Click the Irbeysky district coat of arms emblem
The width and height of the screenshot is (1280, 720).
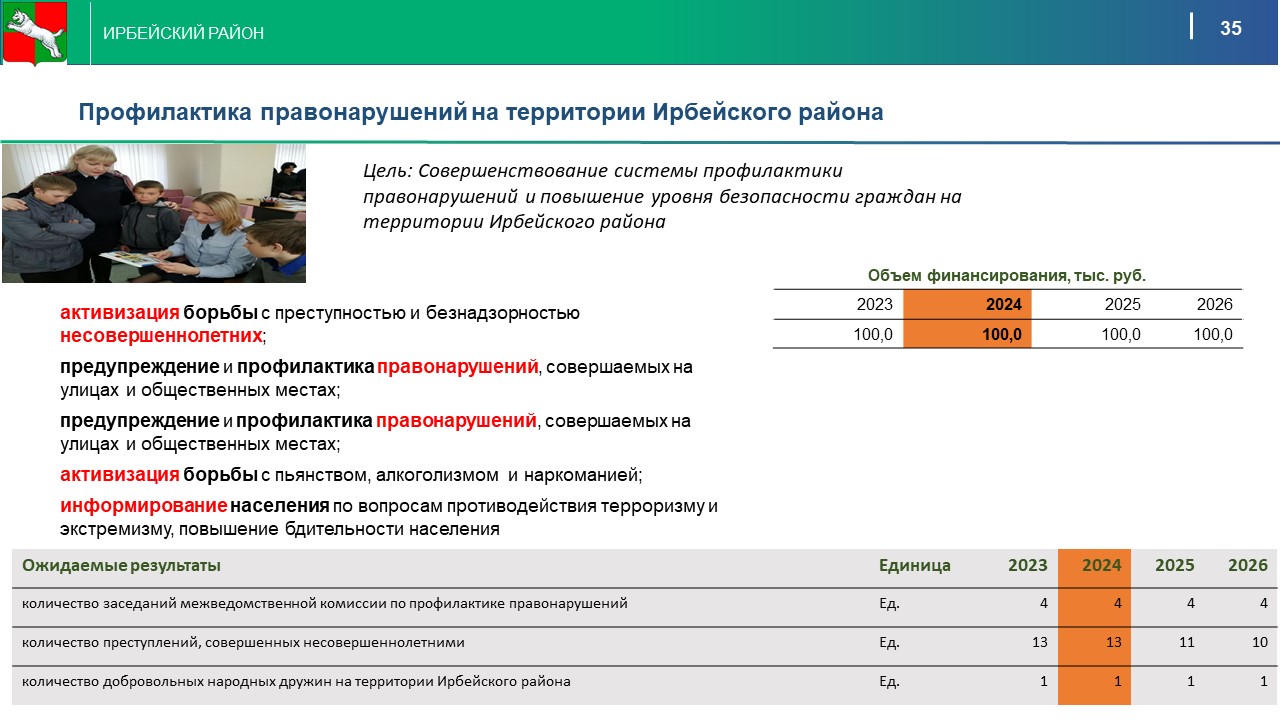click(34, 33)
